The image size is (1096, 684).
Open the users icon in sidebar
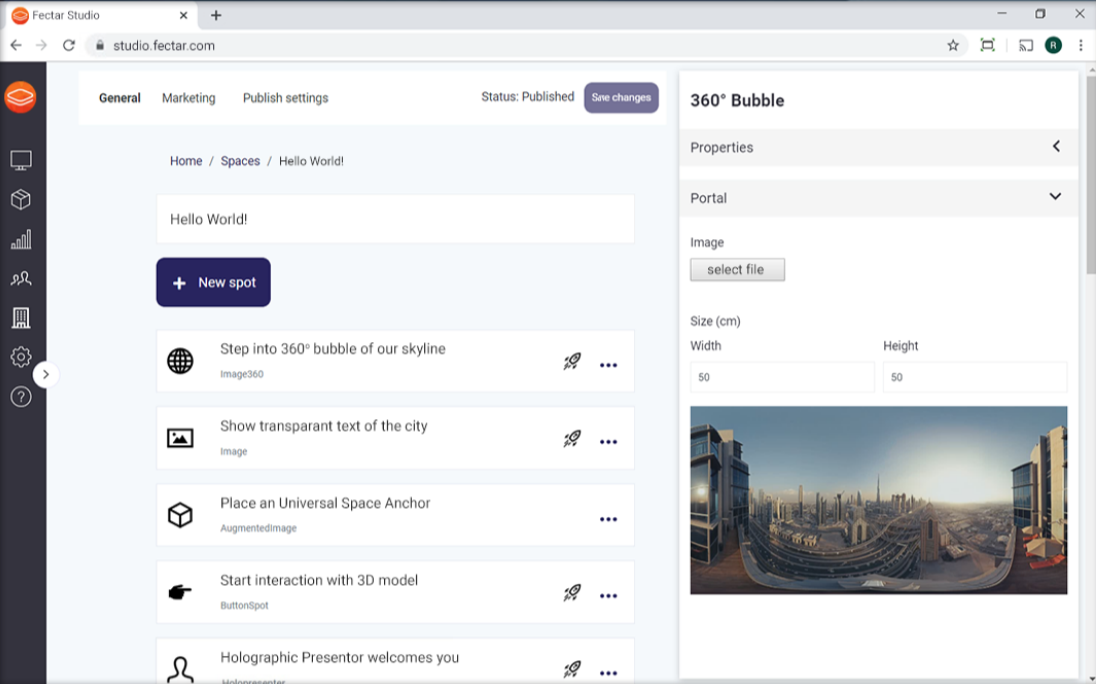21,279
